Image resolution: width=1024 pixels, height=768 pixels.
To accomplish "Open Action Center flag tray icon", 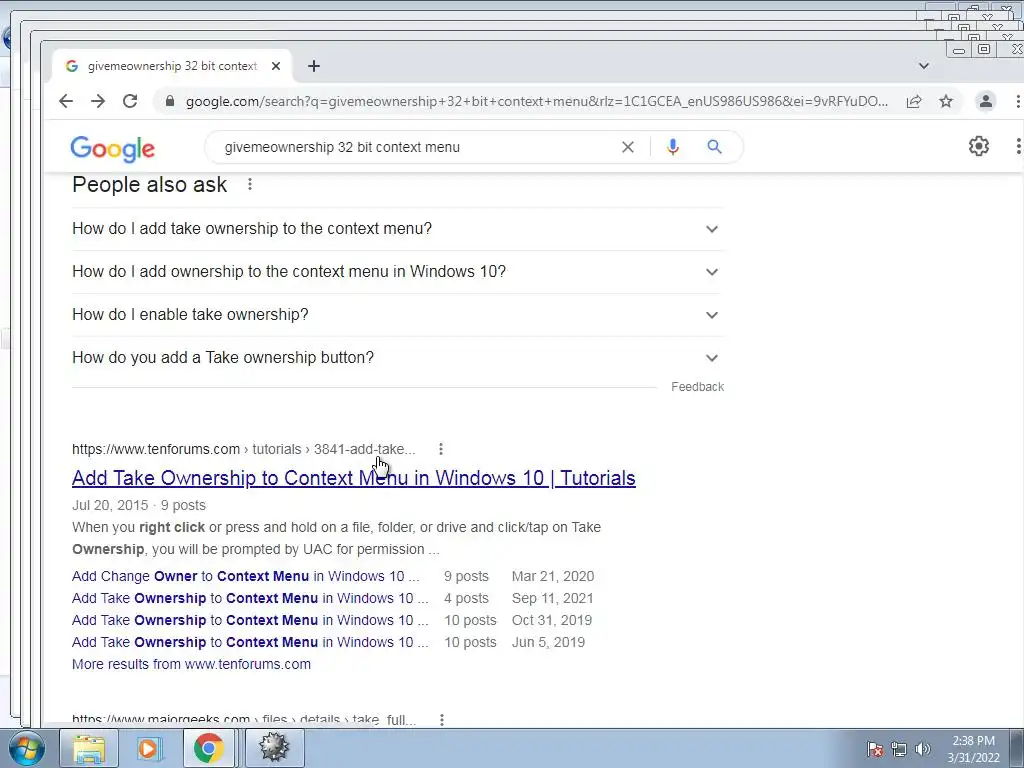I will tap(875, 750).
